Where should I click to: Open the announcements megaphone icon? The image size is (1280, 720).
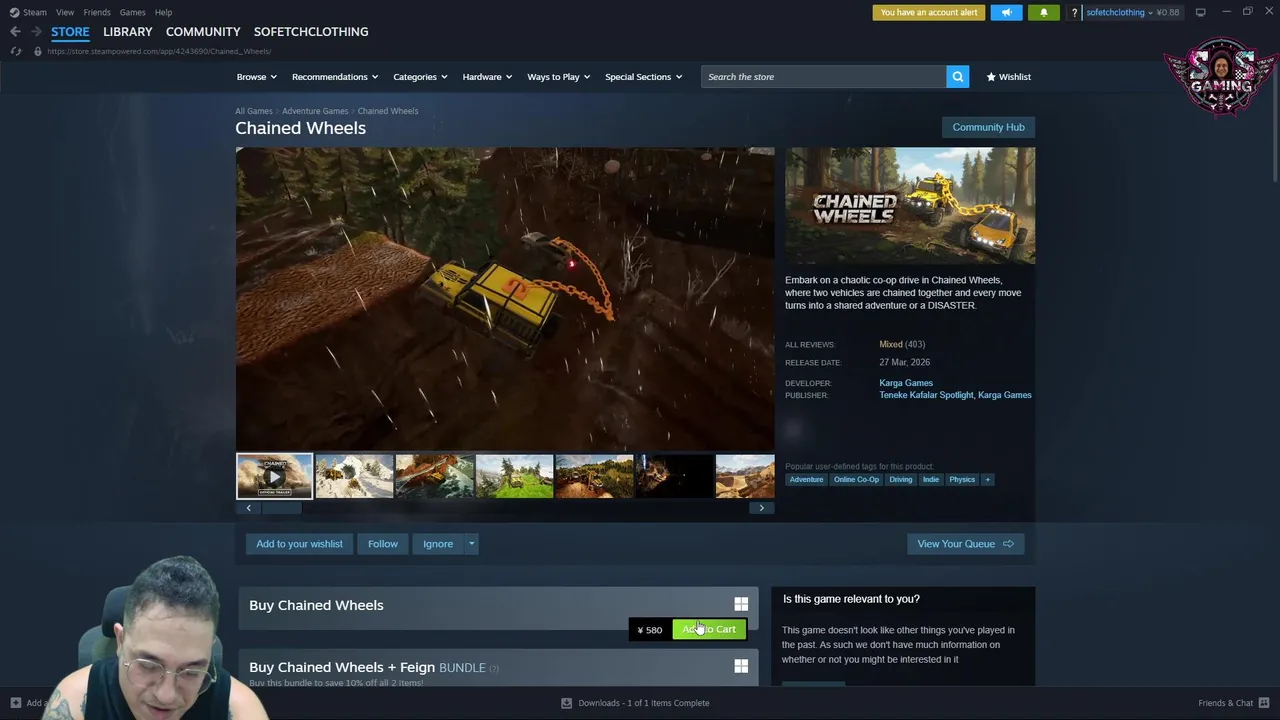(1006, 12)
